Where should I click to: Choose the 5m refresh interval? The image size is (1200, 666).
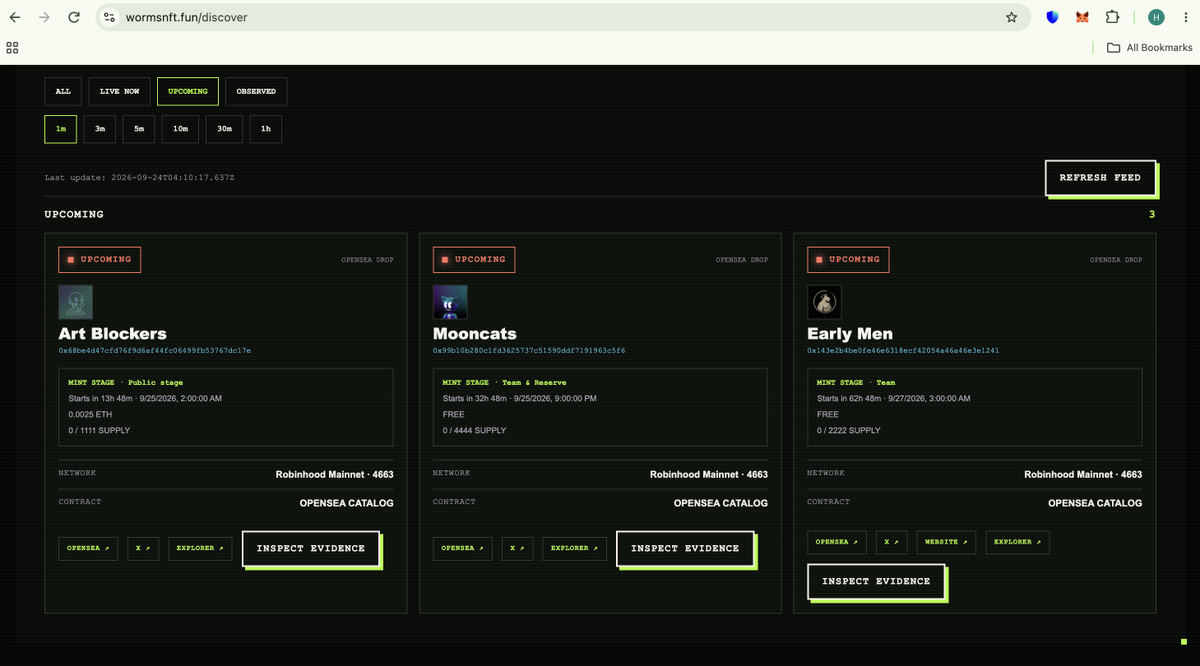tap(139, 129)
